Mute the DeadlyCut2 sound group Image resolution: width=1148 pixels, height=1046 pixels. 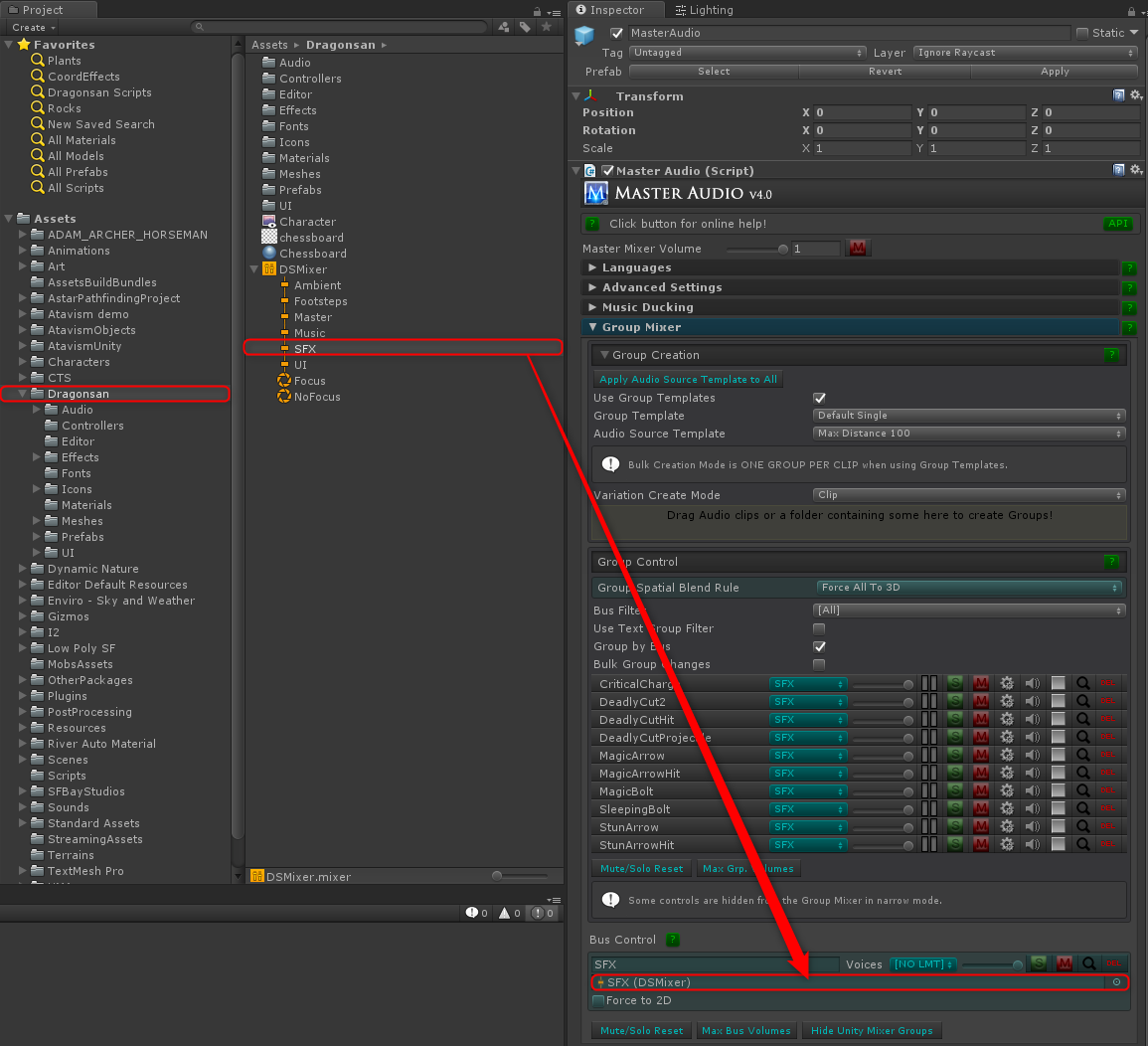[x=981, y=701]
